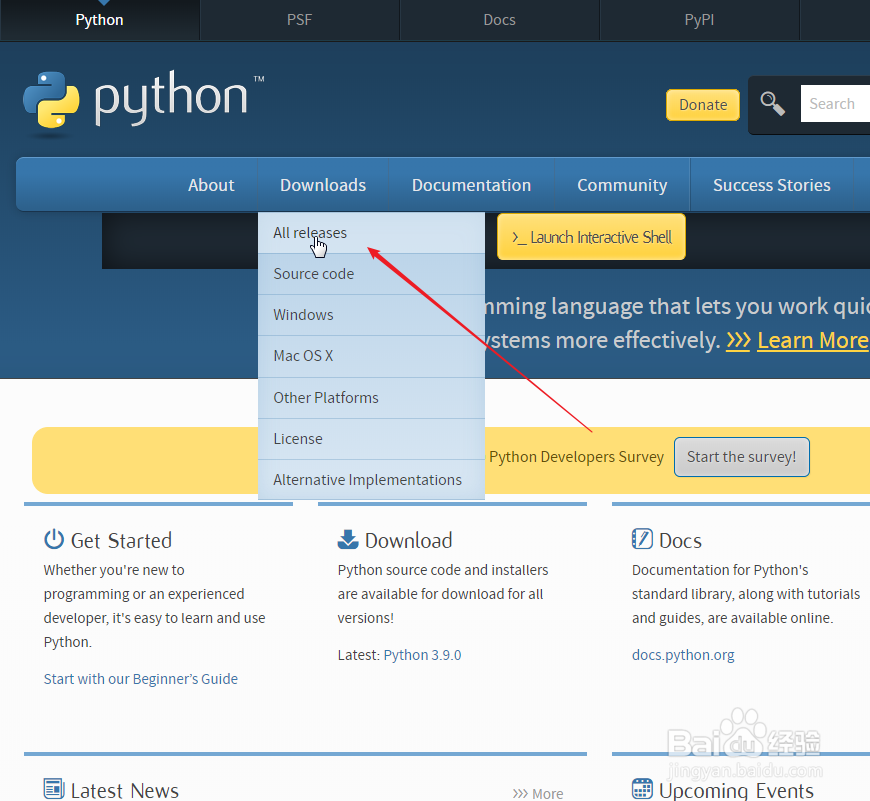Click the Docs section heading

point(680,541)
